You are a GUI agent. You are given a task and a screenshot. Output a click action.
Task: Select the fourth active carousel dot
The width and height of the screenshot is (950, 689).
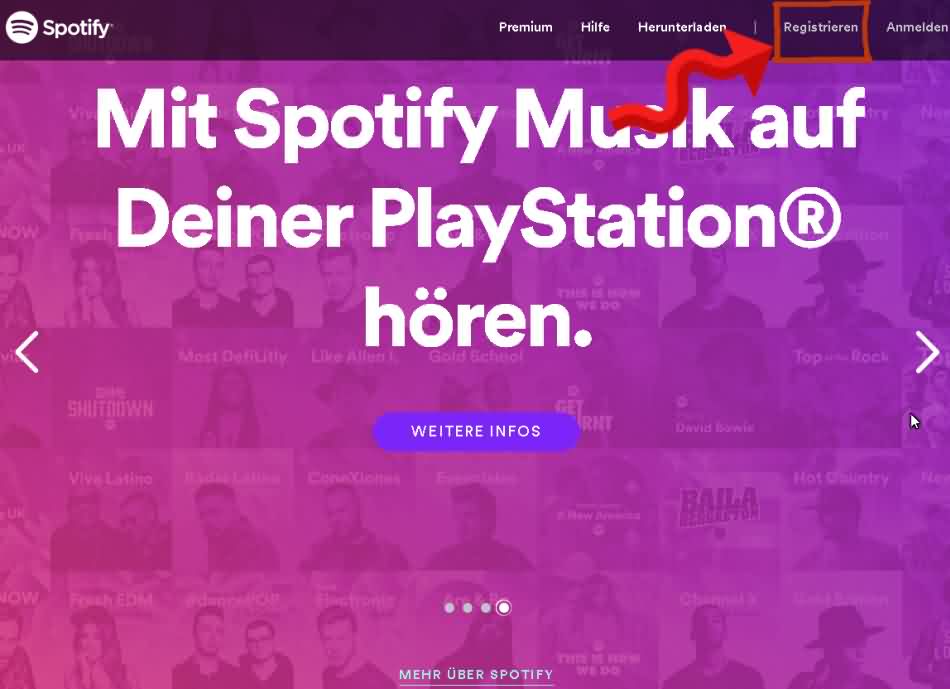503,607
